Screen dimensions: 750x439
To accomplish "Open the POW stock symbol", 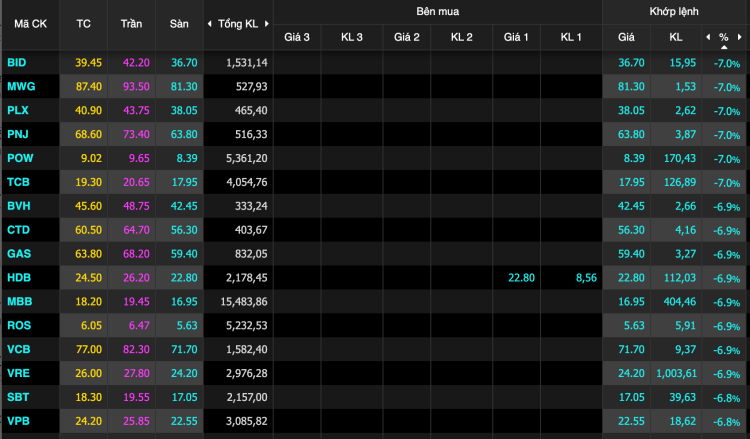I will click(x=20, y=158).
